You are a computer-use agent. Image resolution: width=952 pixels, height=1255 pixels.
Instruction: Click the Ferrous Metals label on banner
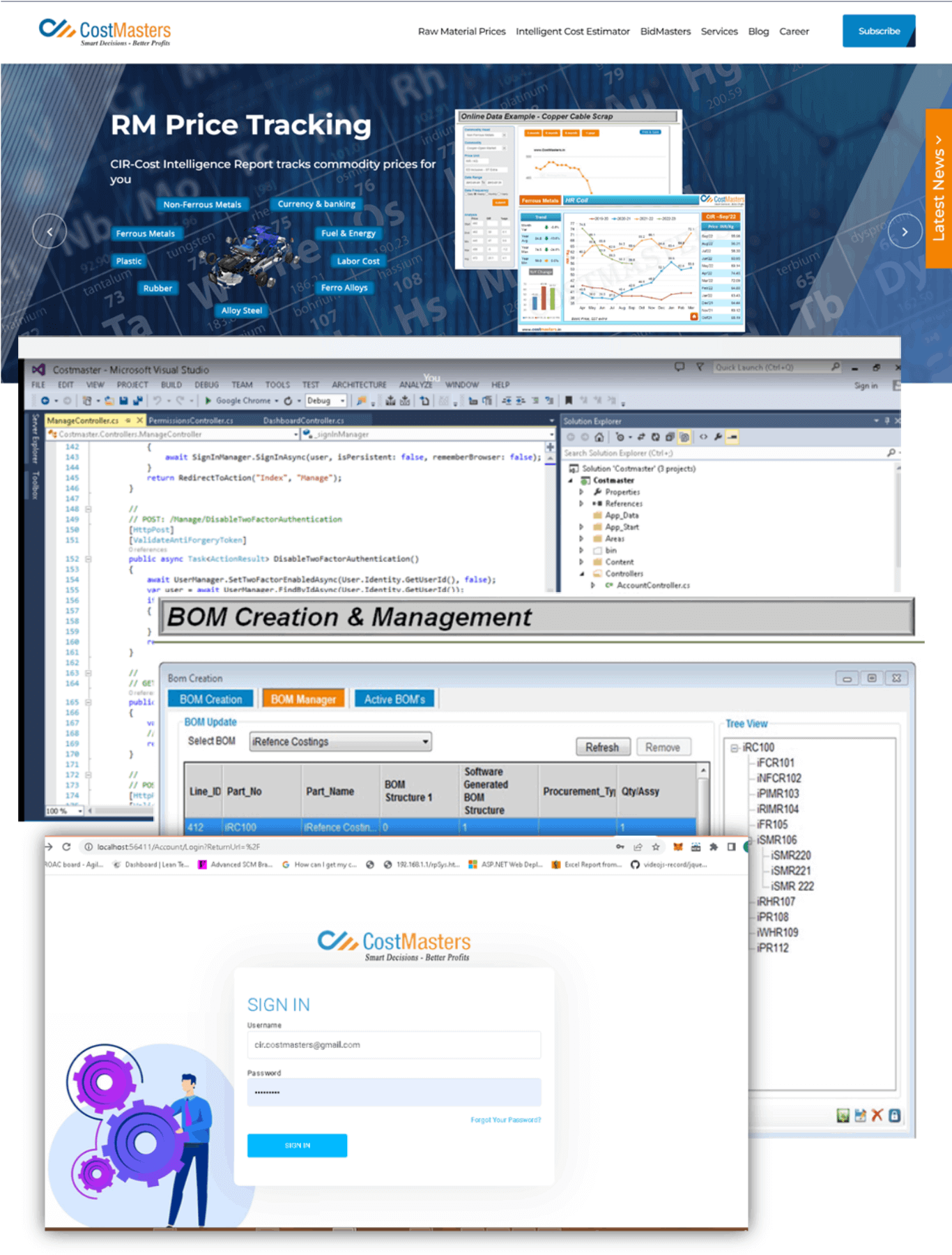coord(146,234)
